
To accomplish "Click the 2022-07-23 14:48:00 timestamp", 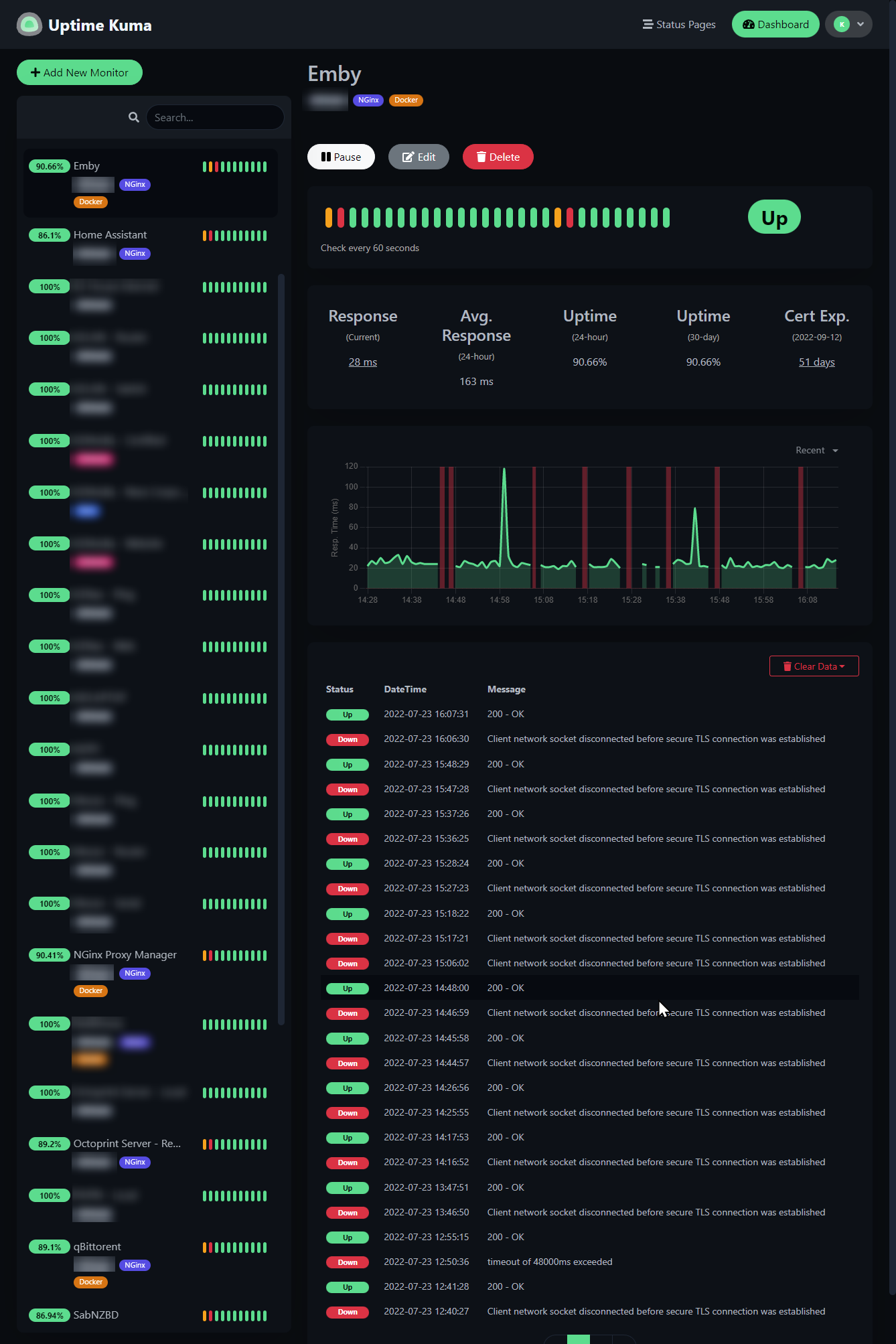I will (x=427, y=988).
